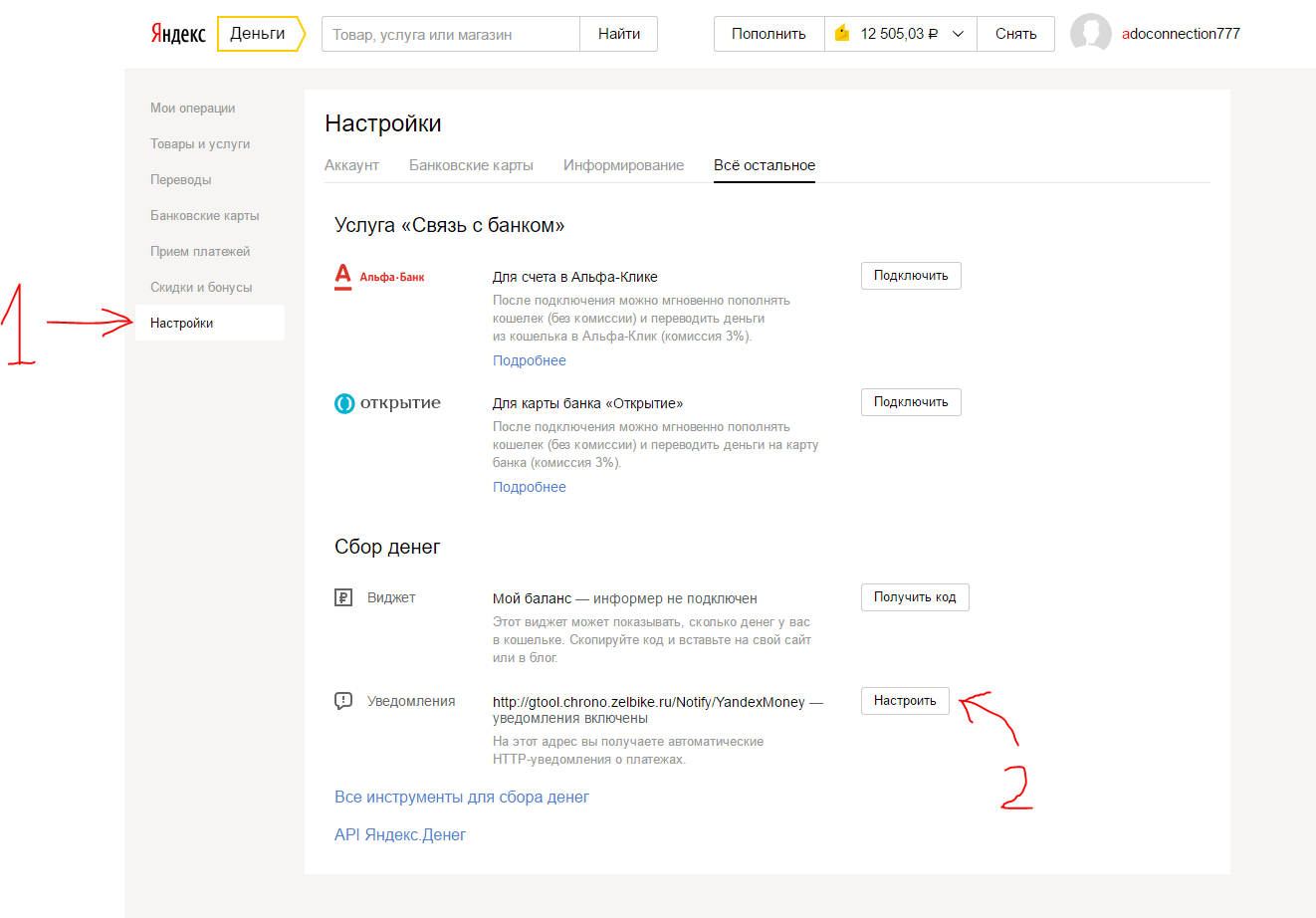Viewport: 1316px width, 918px height.
Task: Select Настройки in the sidebar
Action: (x=210, y=323)
